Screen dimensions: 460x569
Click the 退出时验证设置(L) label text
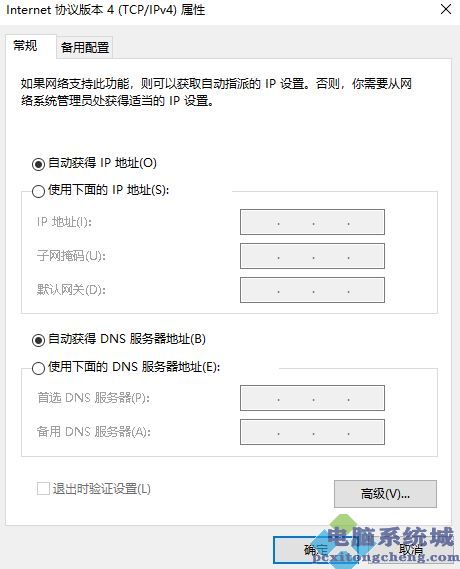point(102,489)
